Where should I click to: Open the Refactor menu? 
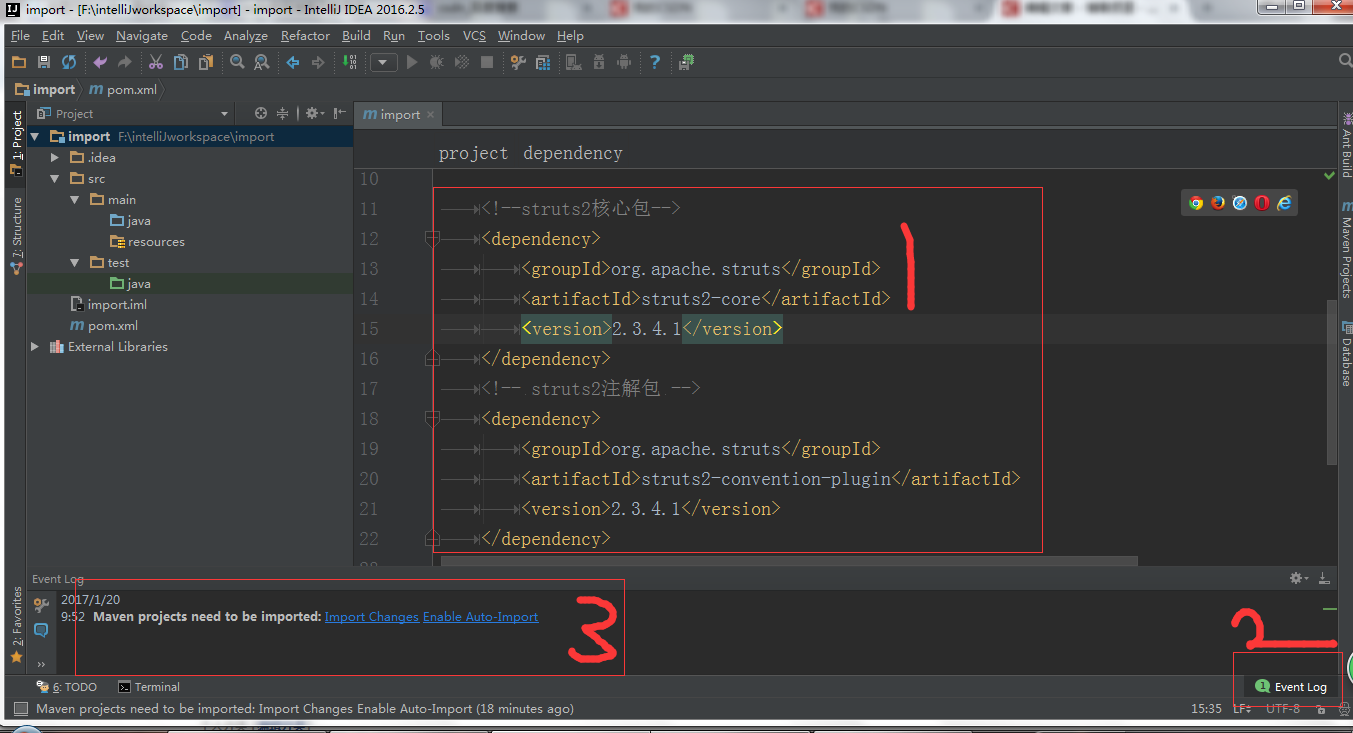tap(305, 35)
